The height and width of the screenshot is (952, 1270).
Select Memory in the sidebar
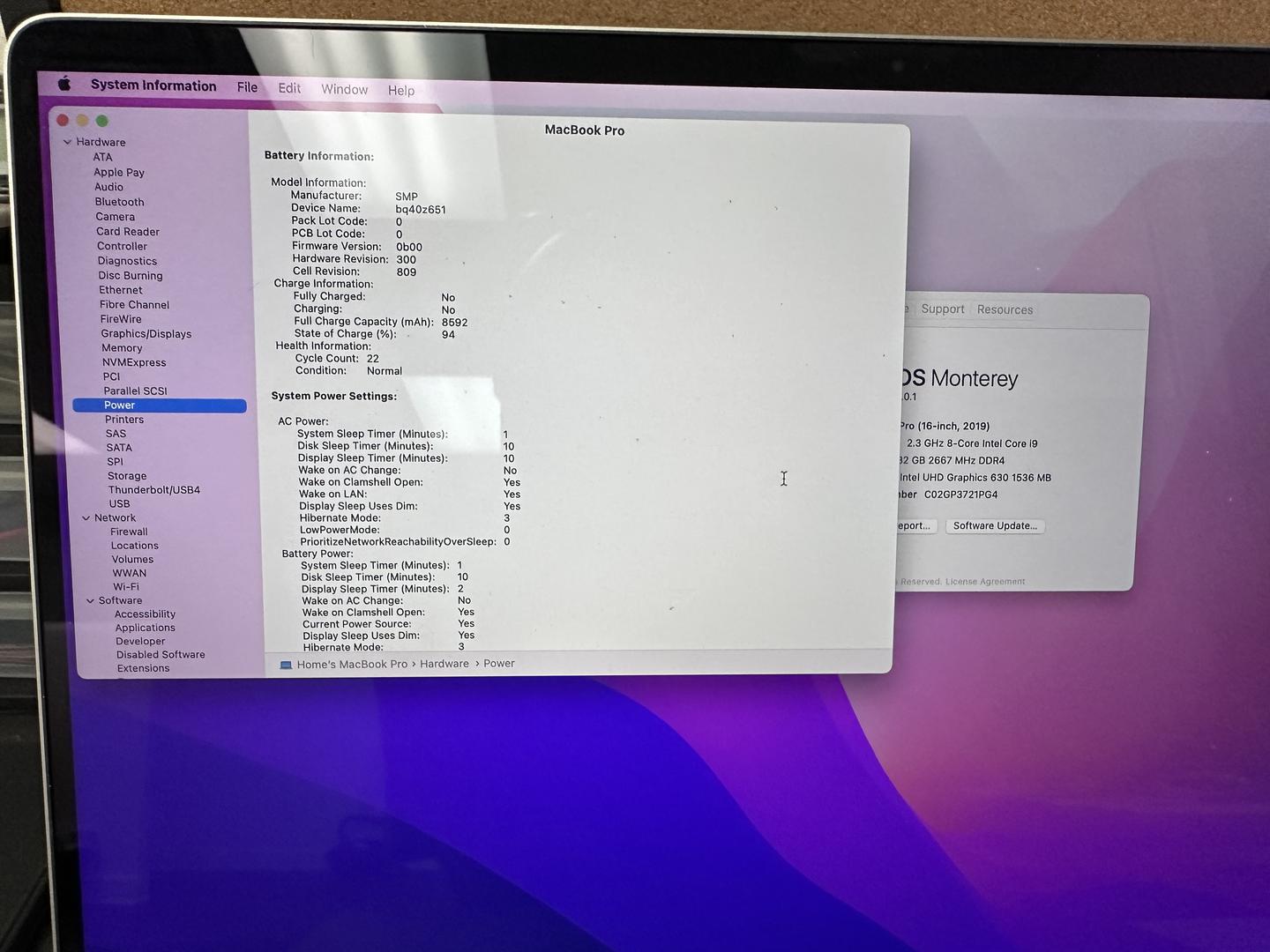pyautogui.click(x=122, y=348)
